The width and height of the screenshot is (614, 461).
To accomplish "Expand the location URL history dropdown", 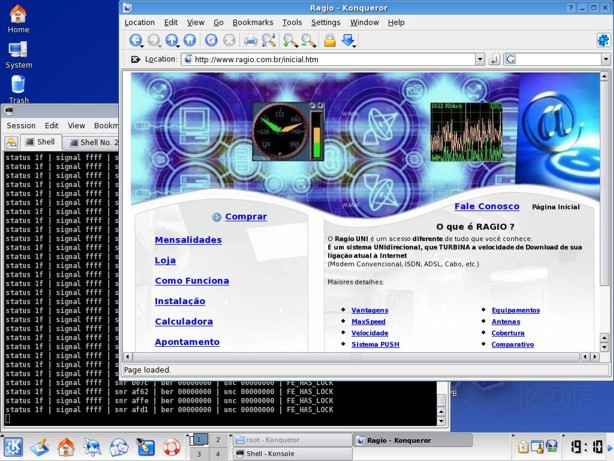I will click(480, 60).
